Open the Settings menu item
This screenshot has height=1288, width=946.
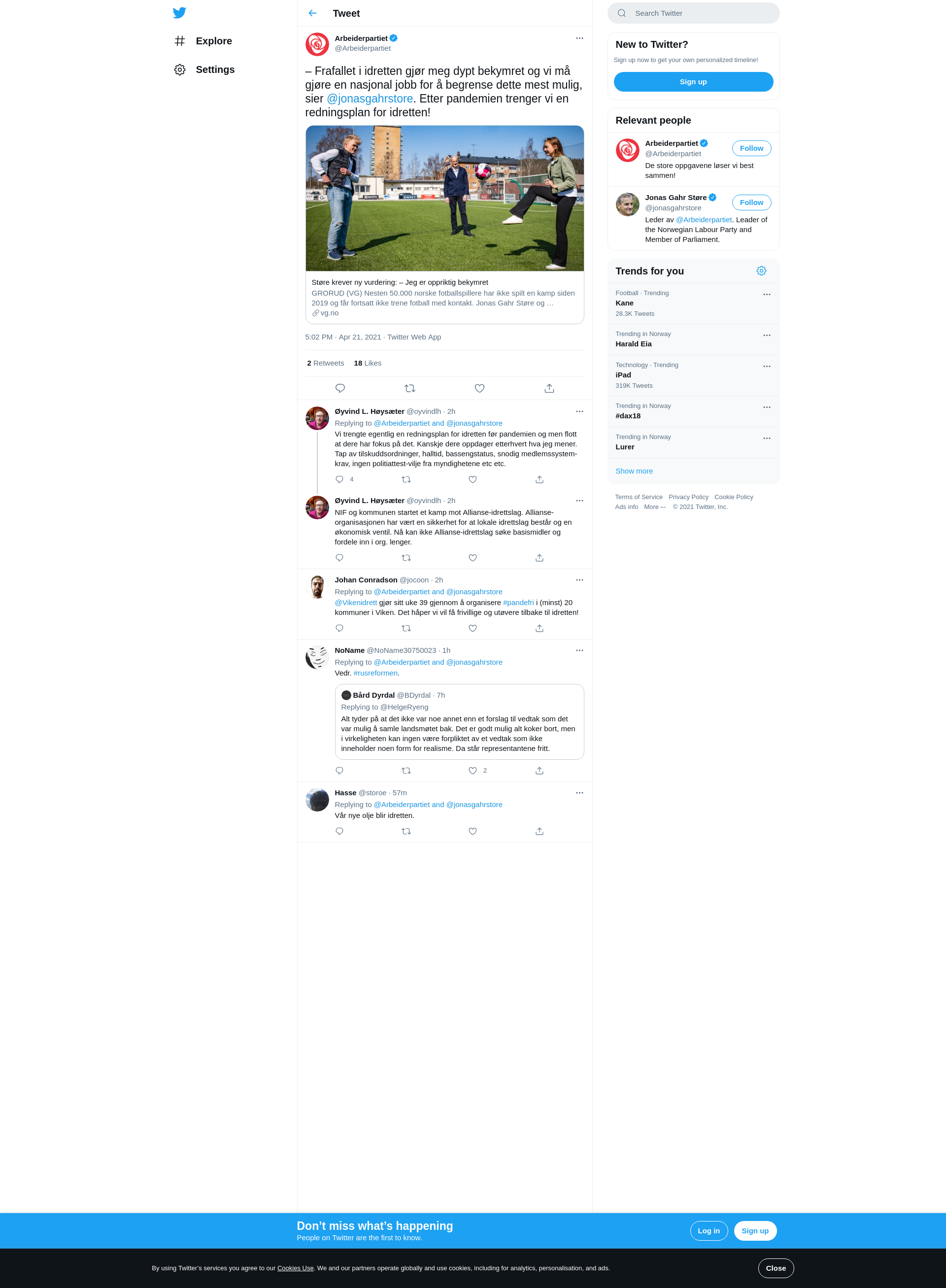[204, 70]
